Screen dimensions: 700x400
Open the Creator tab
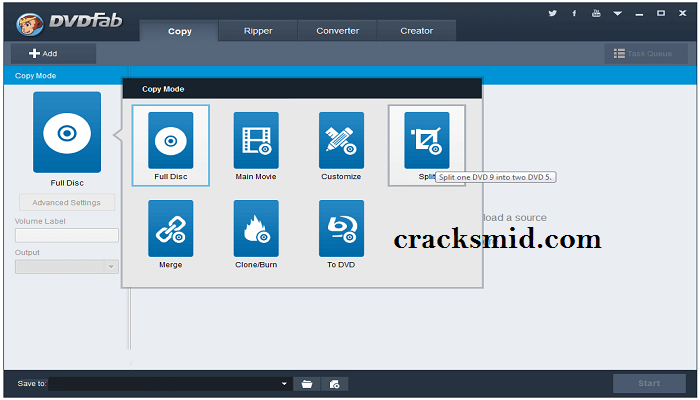[x=417, y=31]
